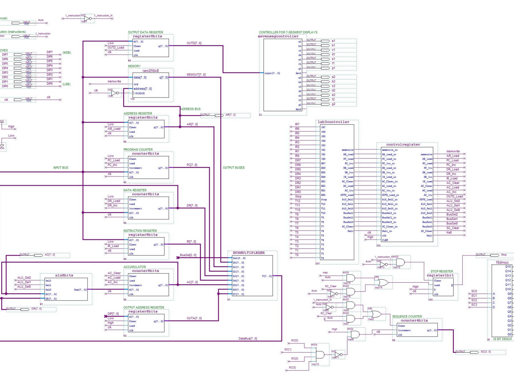Click the clk input pin
Image resolution: width=514 pixels, height=376 pixels.
pos(18,99)
